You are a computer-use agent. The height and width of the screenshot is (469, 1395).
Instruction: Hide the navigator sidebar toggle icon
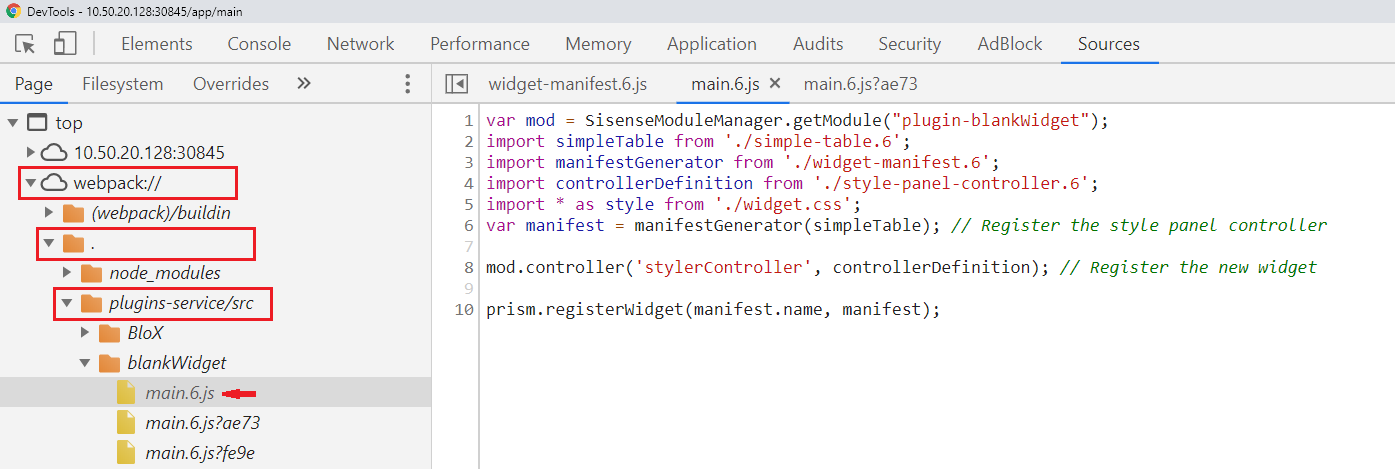(456, 84)
